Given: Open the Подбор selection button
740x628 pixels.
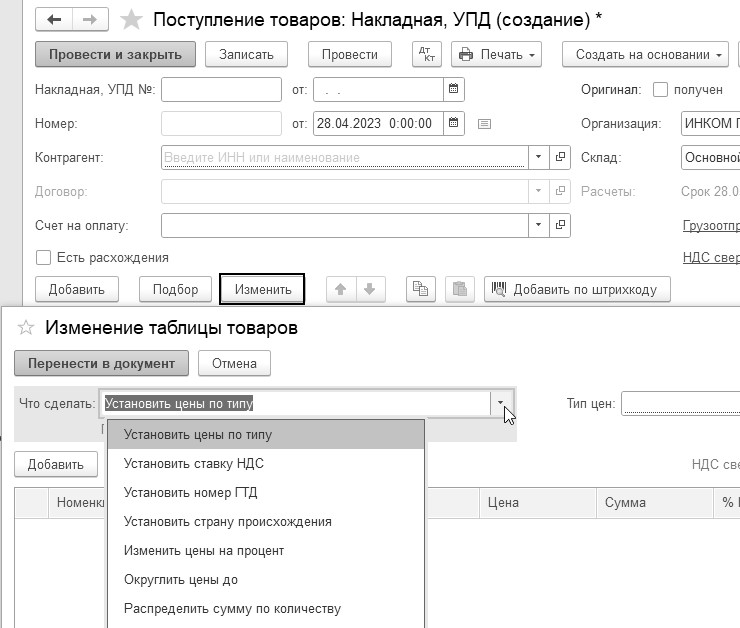Looking at the screenshot, I should point(176,289).
